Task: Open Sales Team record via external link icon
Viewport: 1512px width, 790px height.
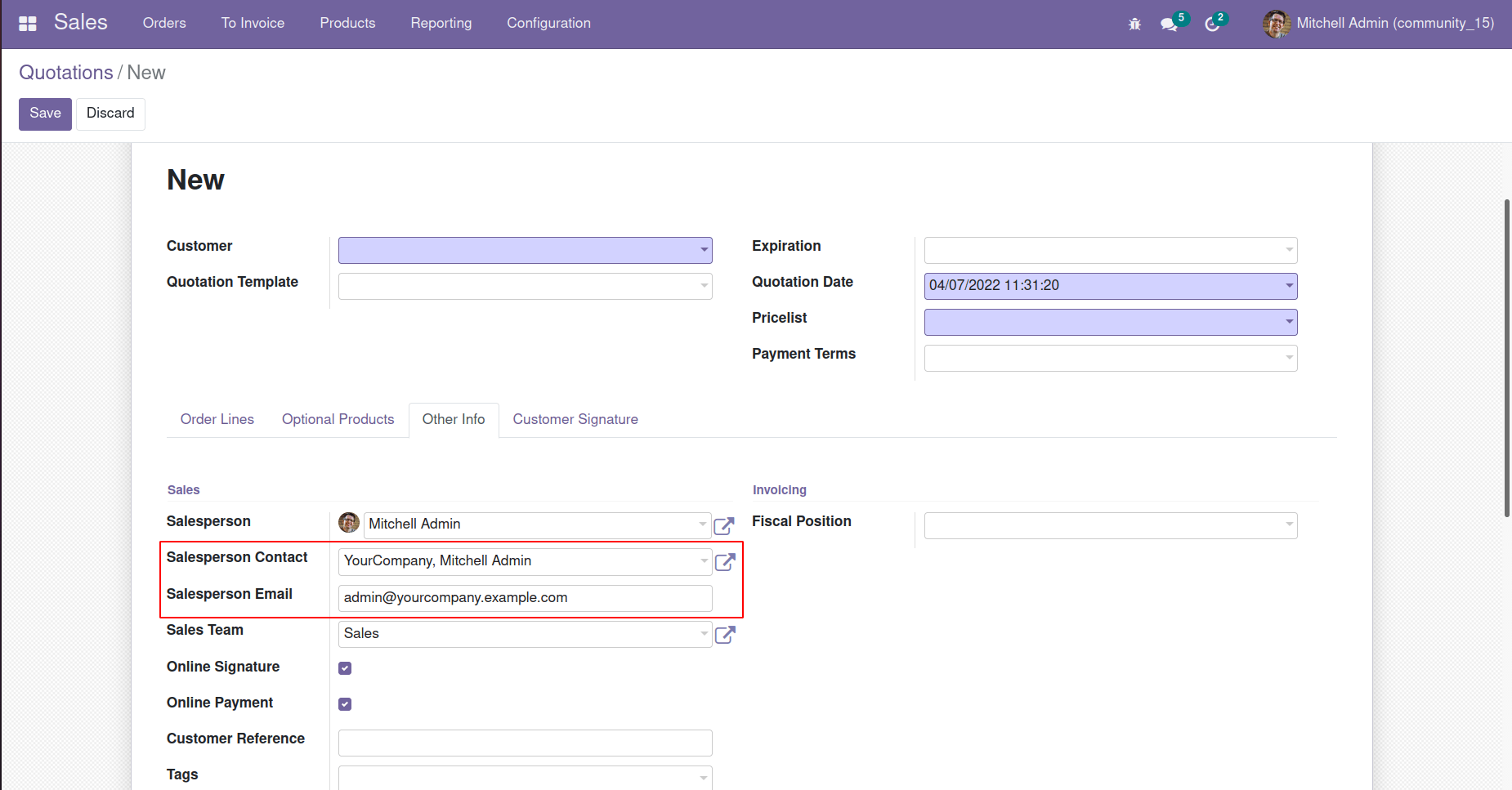Action: point(724,635)
